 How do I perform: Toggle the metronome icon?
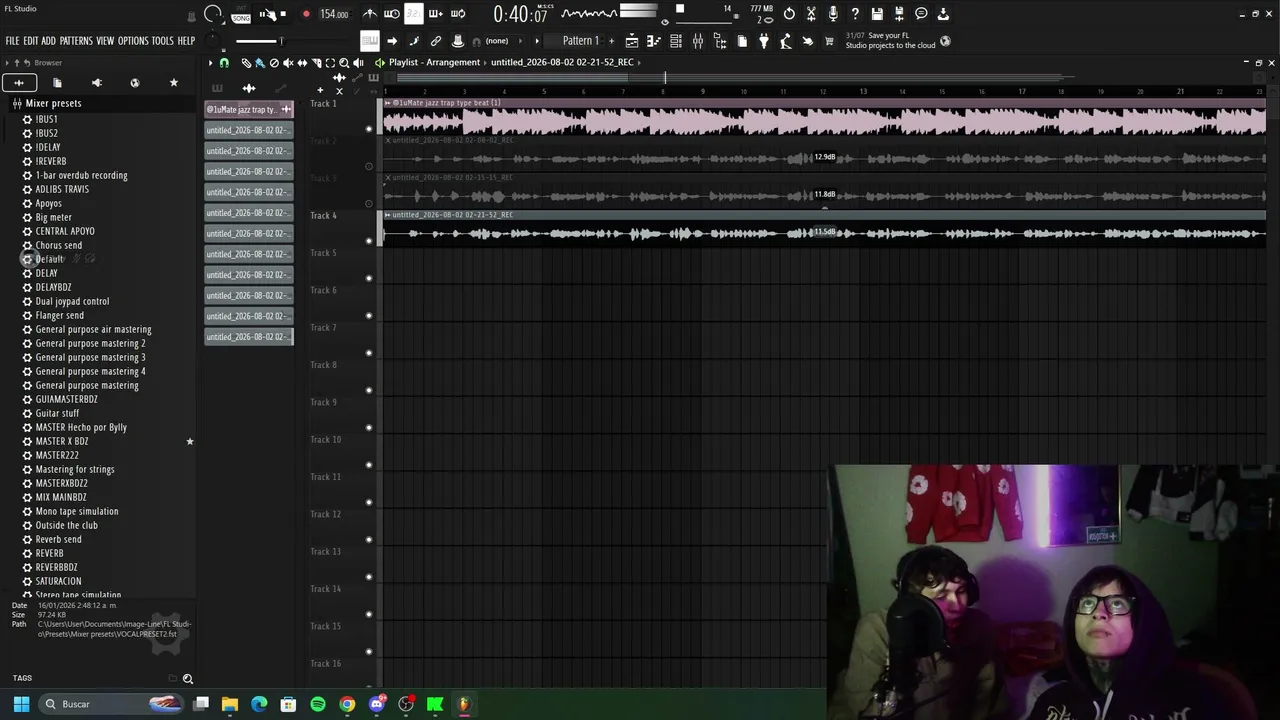[370, 14]
